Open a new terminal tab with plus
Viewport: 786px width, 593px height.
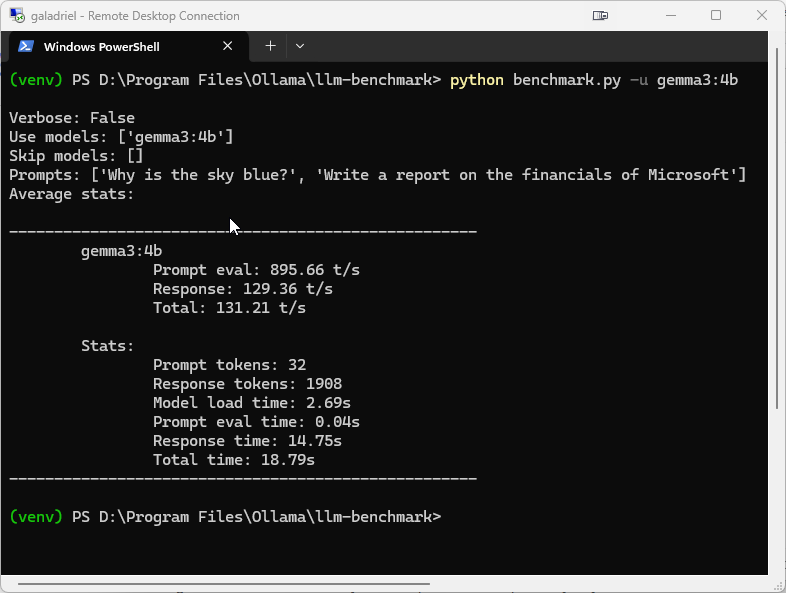click(270, 46)
